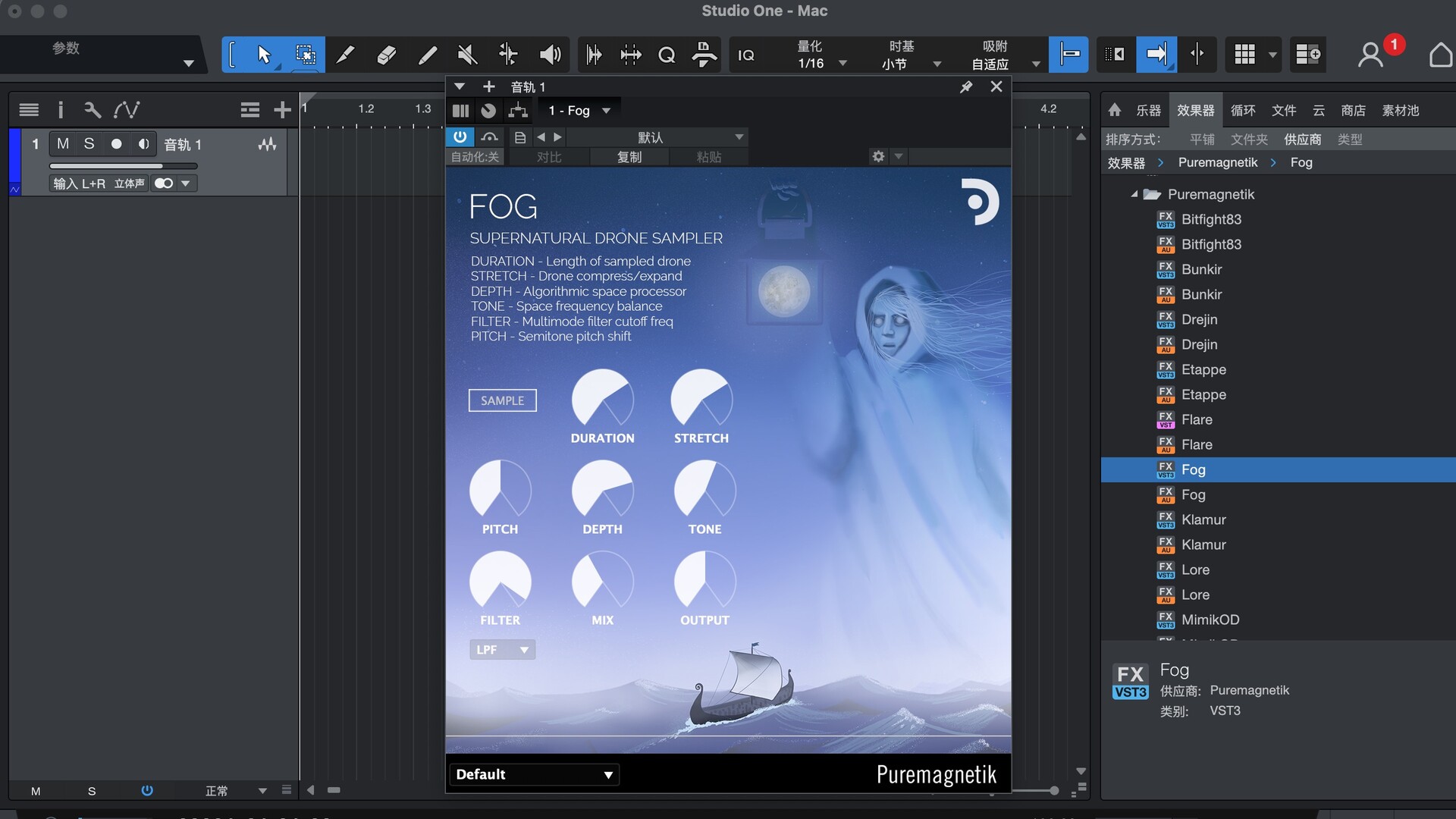The height and width of the screenshot is (819, 1456).
Task: Show the automation curve icon
Action: 127,110
